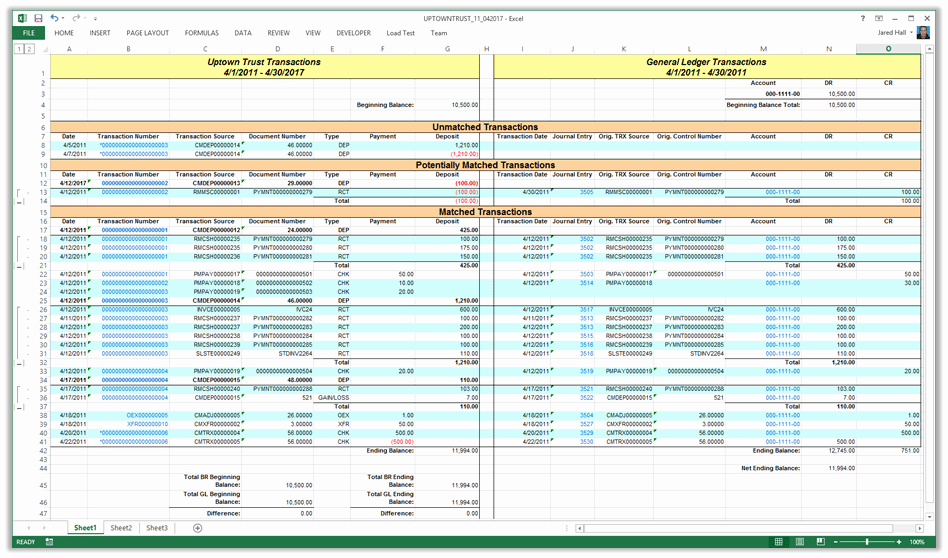Switch to the PAGE LAYOUT ribbon tab
This screenshot has width=948, height=558.
point(148,33)
